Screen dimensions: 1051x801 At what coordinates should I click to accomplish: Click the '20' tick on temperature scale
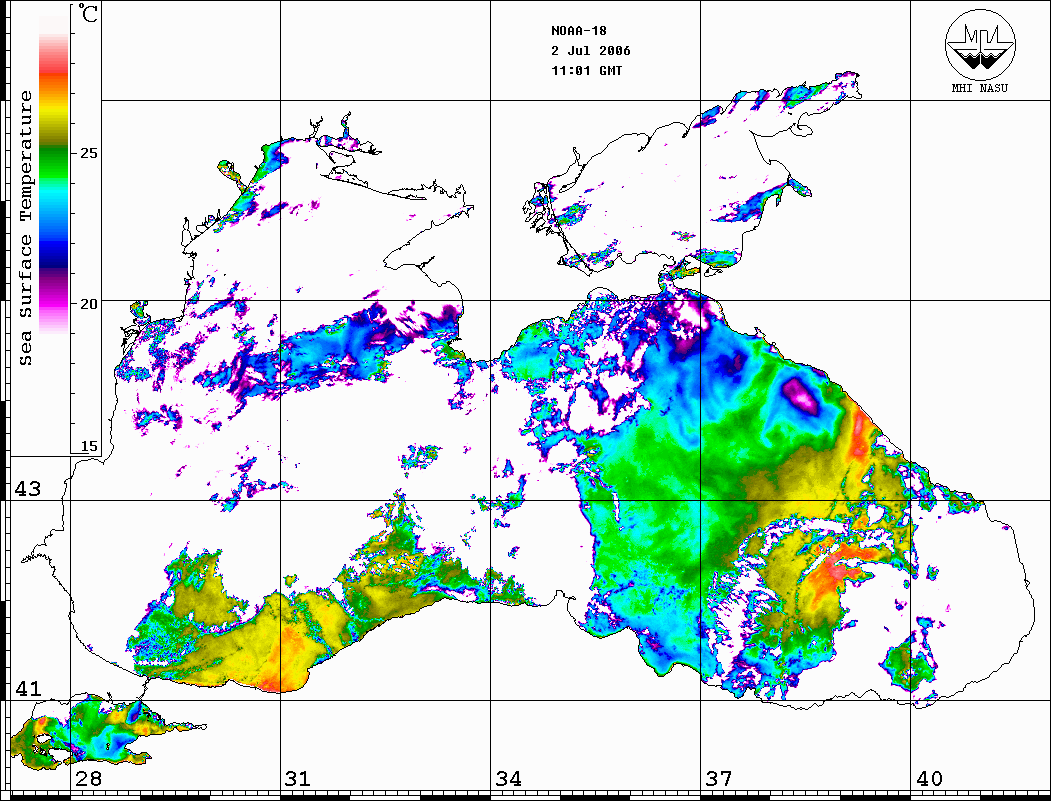click(88, 304)
